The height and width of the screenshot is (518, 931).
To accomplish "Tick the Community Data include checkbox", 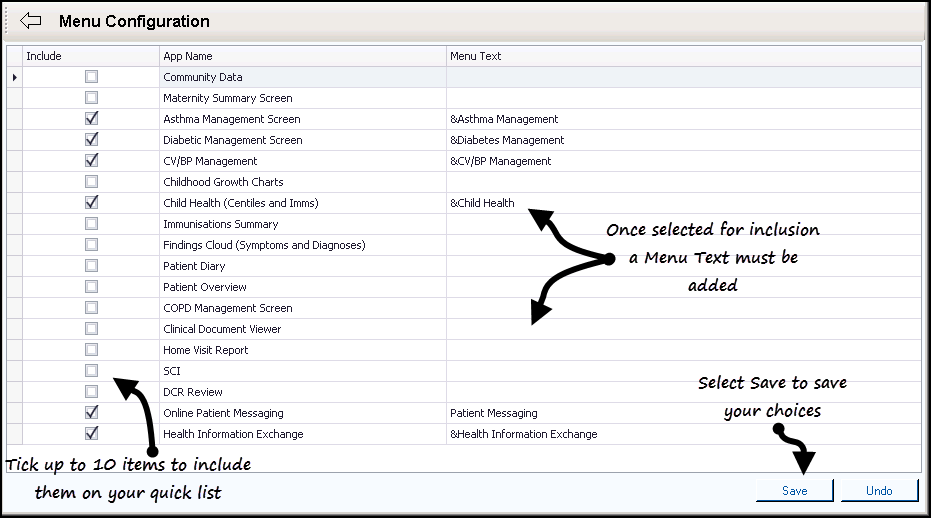I will coord(92,77).
